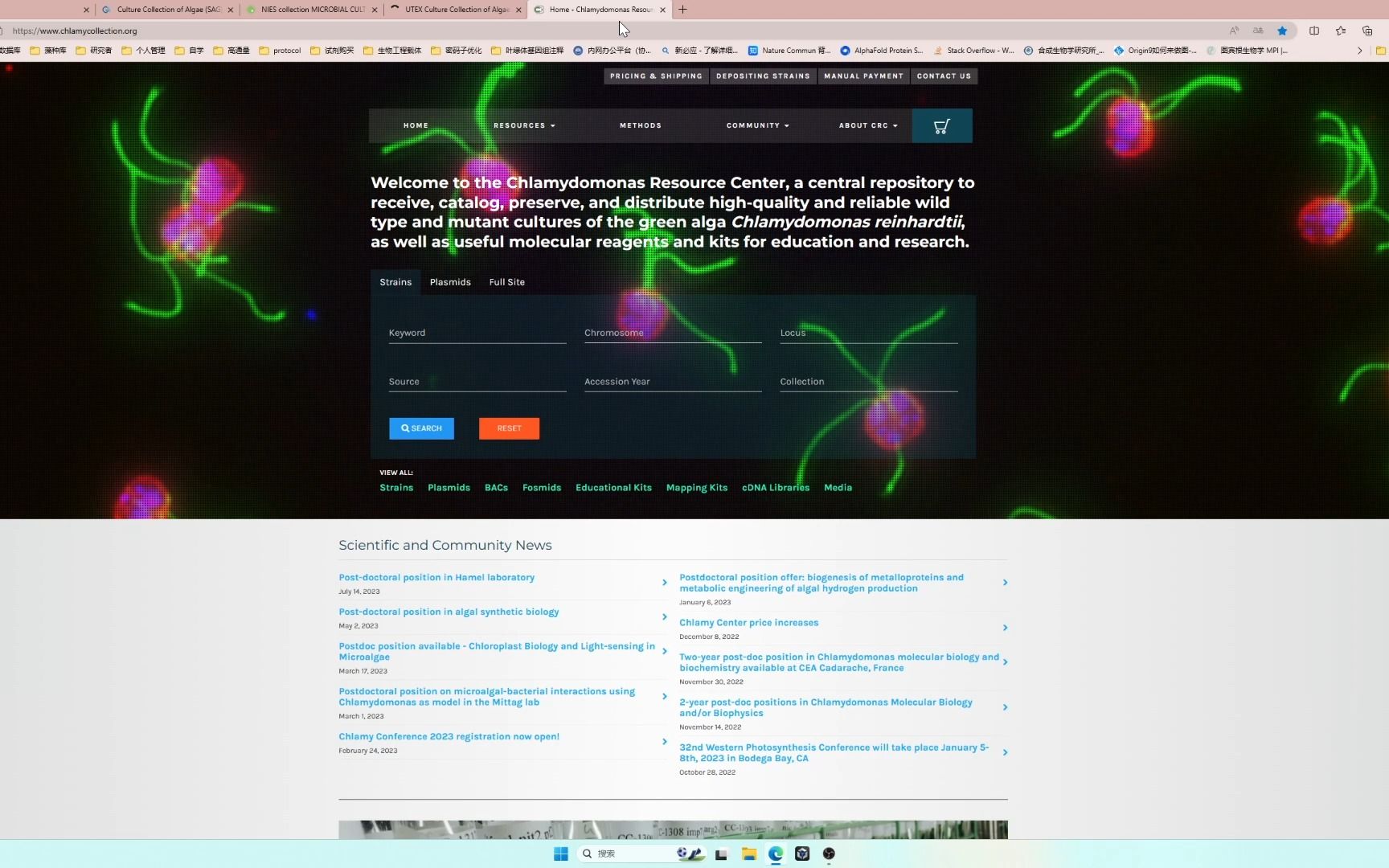The image size is (1389, 868).
Task: Click the orange Reset button
Action: pos(509,428)
